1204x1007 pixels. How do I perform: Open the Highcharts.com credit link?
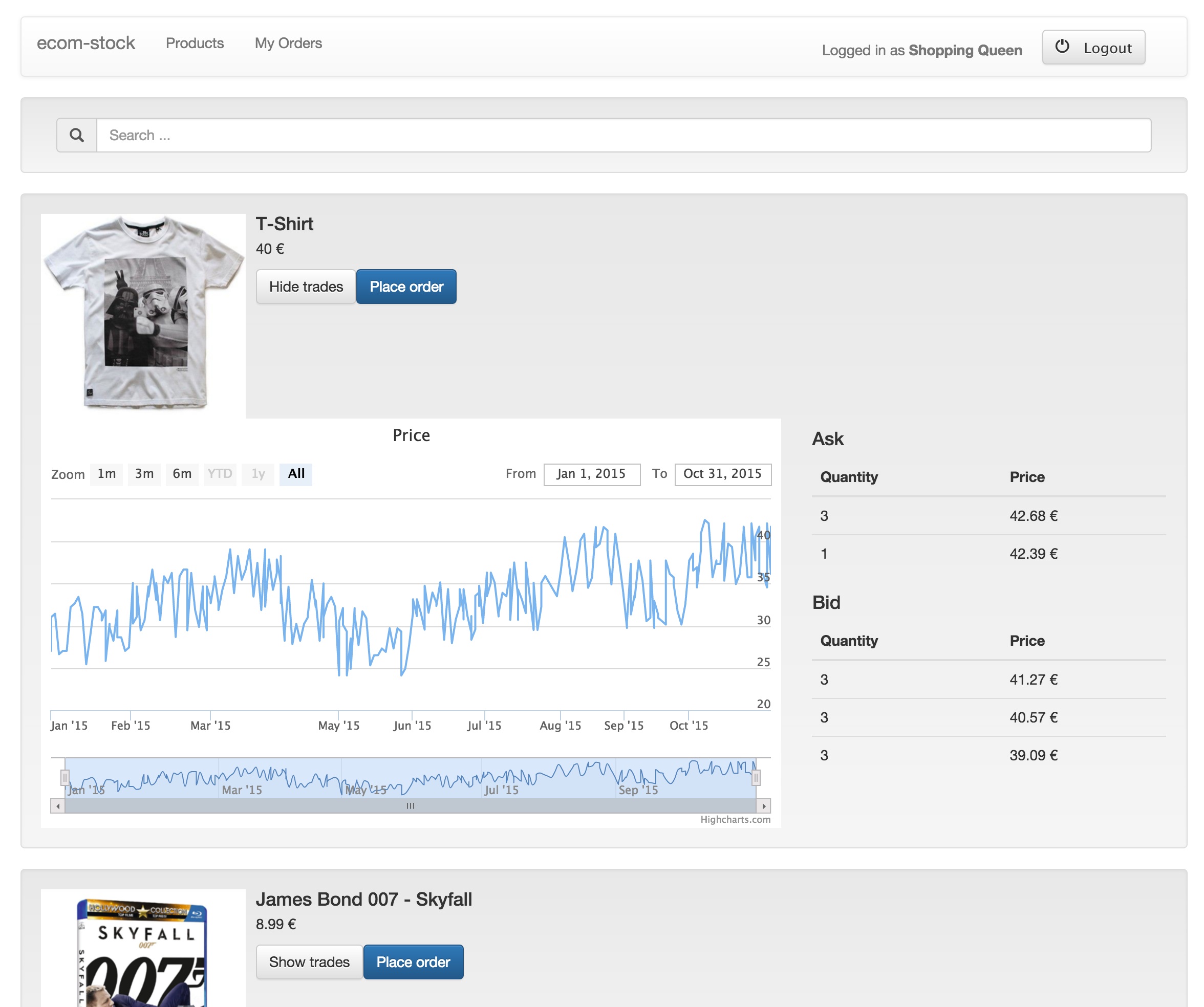pyautogui.click(x=735, y=820)
